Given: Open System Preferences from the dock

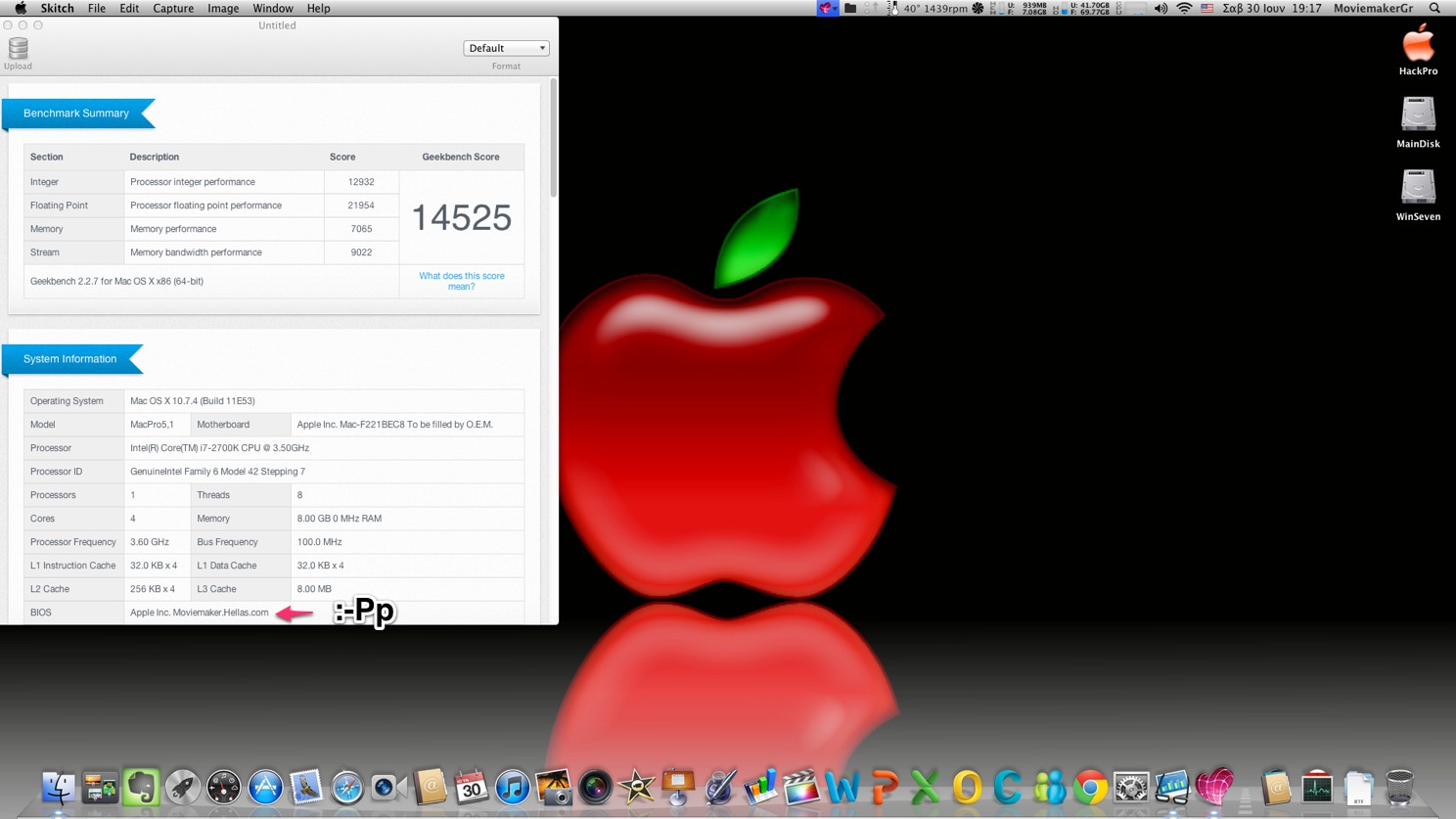Looking at the screenshot, I should pos(1131,787).
